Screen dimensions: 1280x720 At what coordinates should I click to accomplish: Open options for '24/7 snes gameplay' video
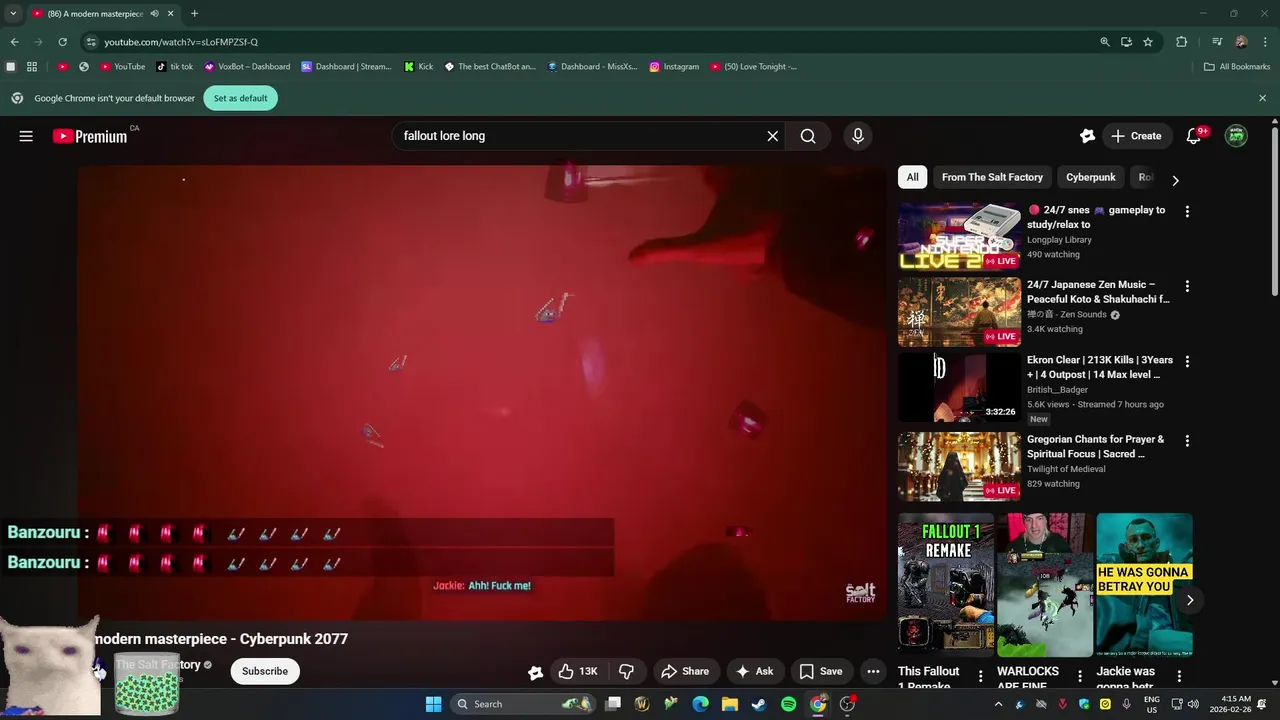(1187, 212)
